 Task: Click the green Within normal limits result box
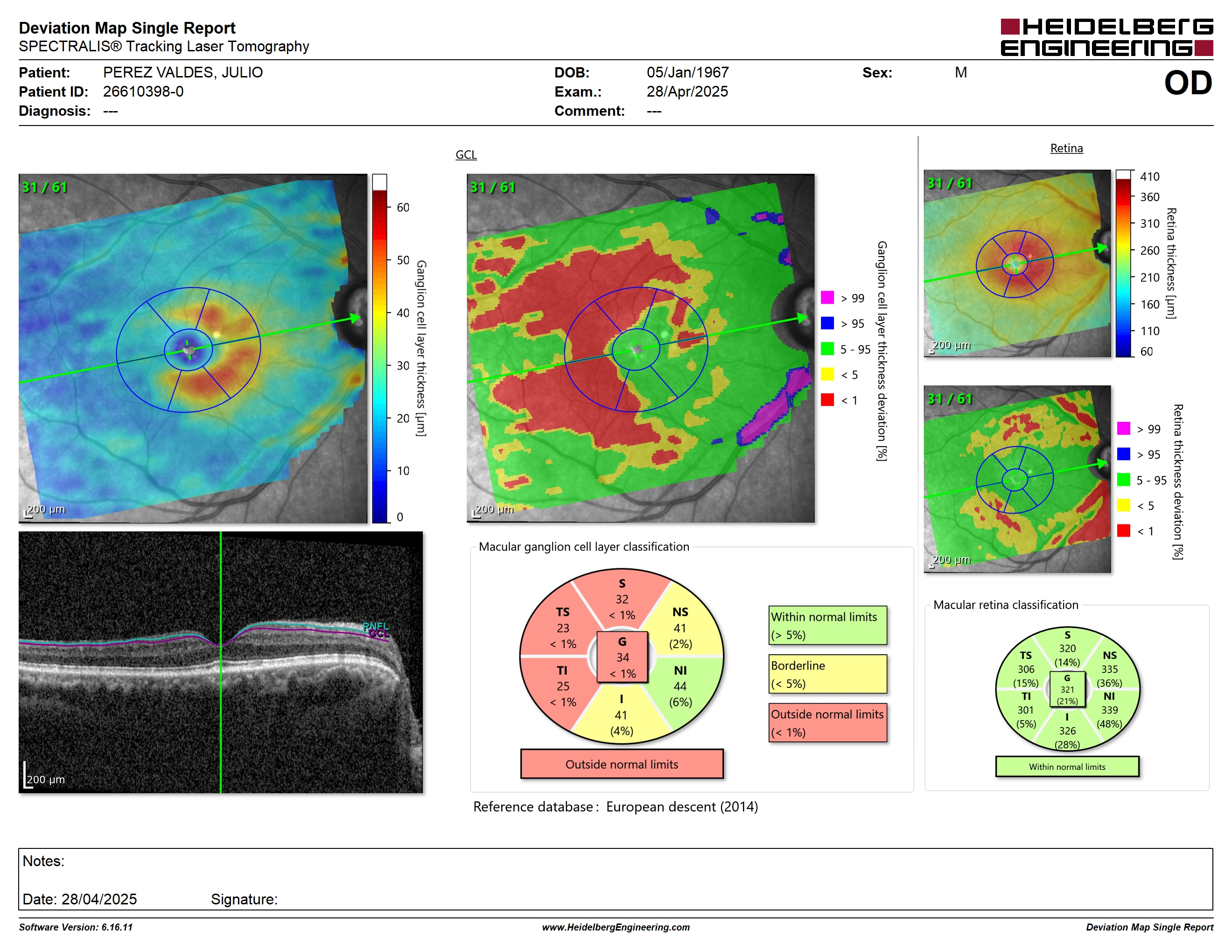[x=1067, y=766]
